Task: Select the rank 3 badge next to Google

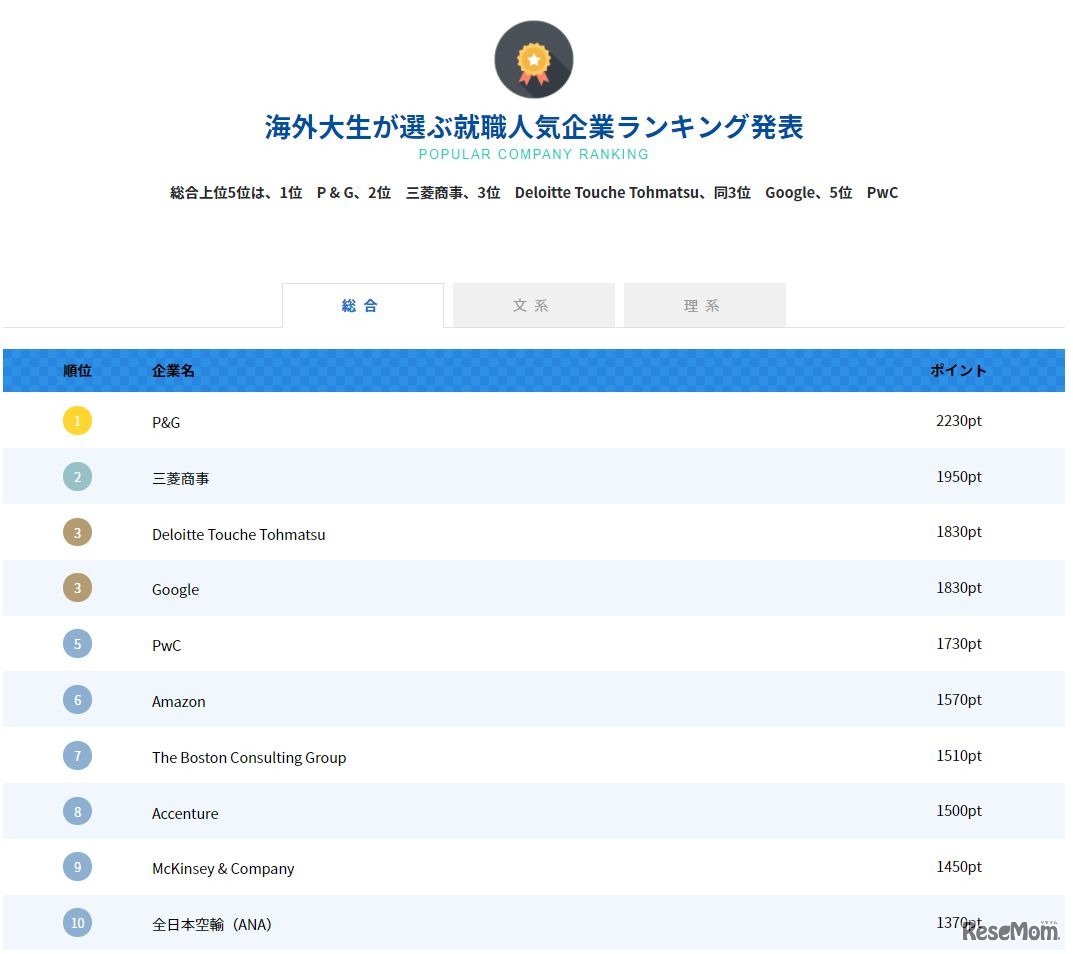Action: 77,588
